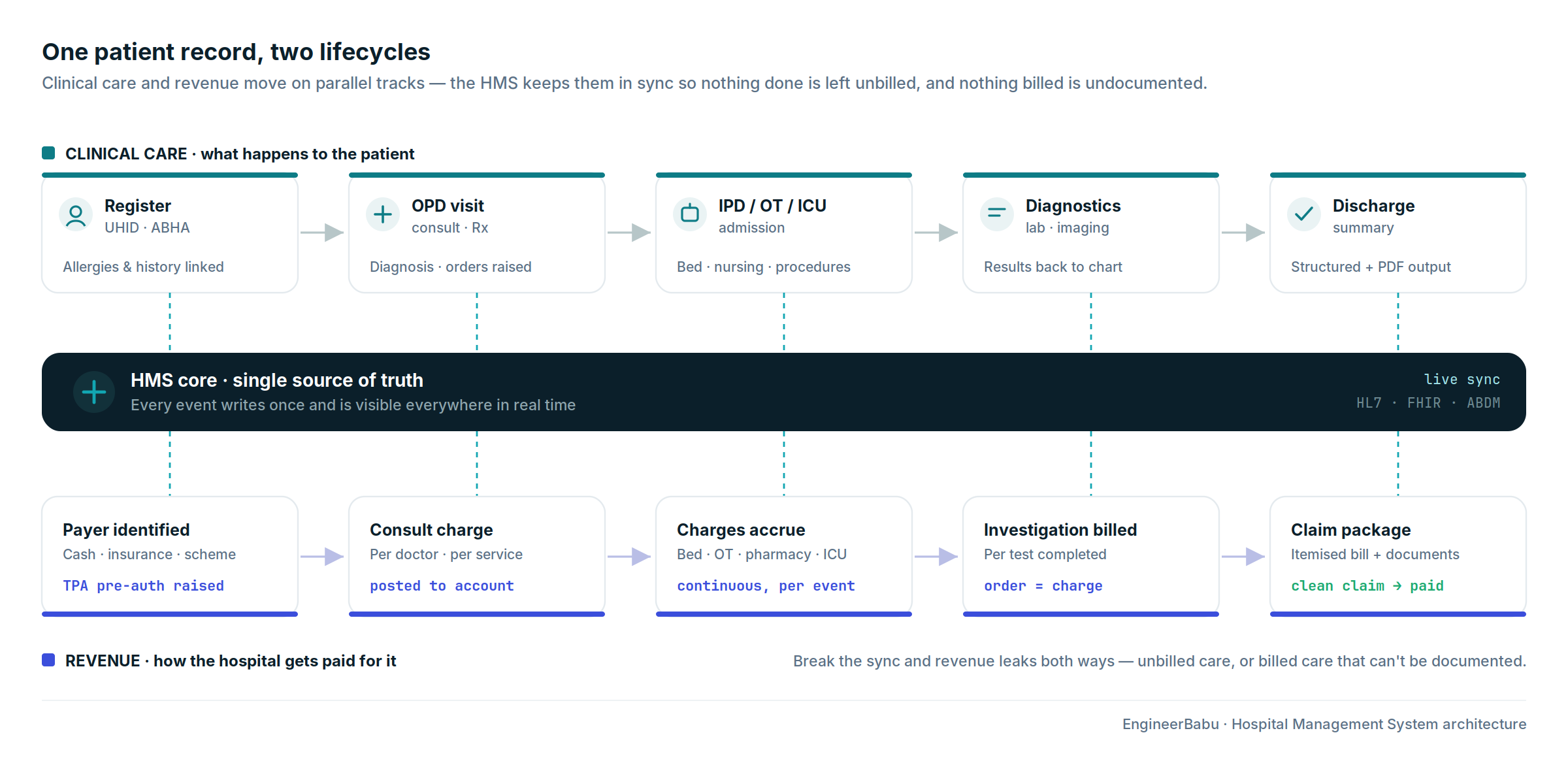
Task: Select the Consult charge card title
Action: 431,530
